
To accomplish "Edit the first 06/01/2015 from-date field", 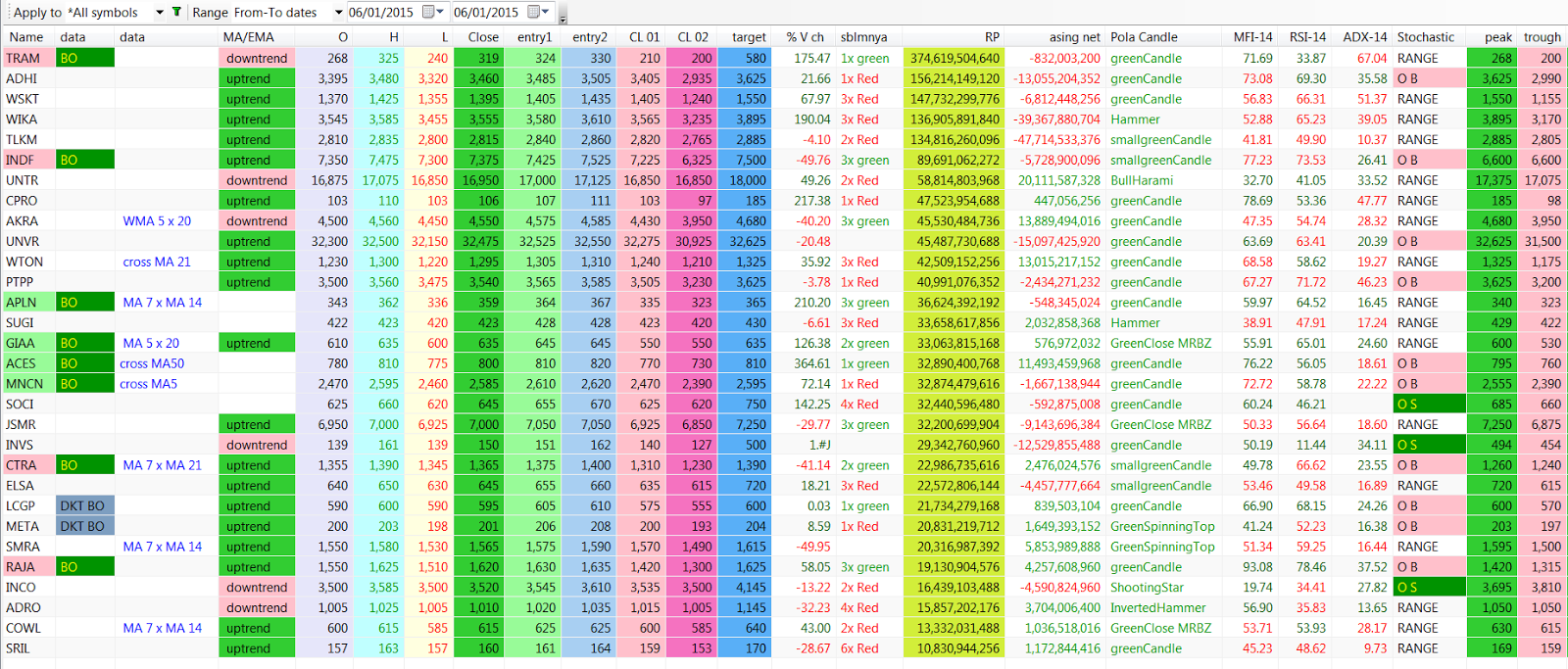I will (381, 12).
